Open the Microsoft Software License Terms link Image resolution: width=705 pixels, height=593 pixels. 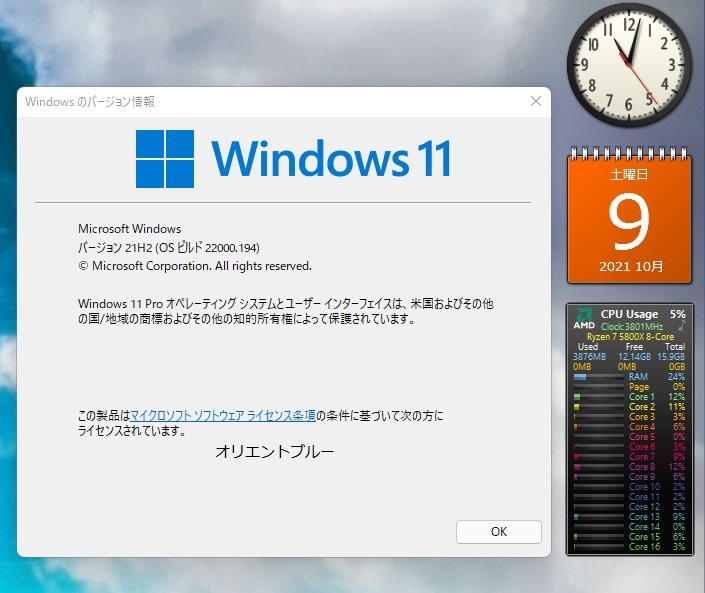[223, 415]
